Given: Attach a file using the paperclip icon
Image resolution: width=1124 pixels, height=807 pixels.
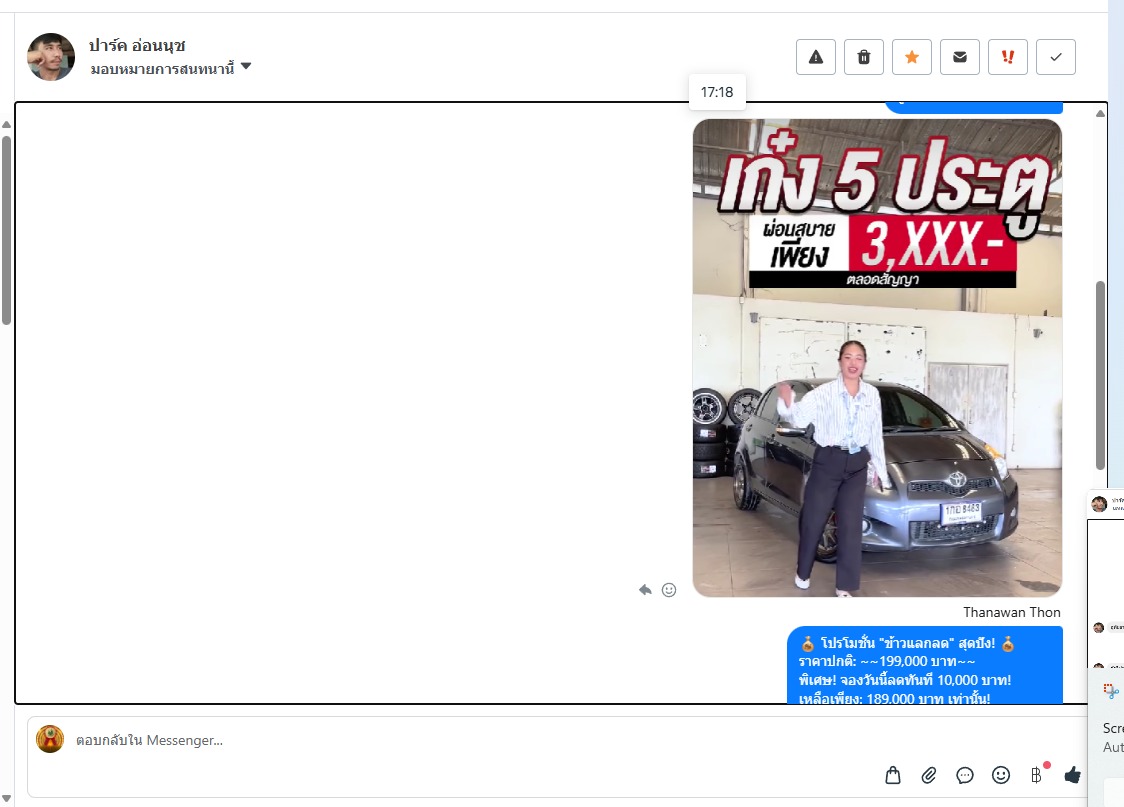Looking at the screenshot, I should click(929, 775).
